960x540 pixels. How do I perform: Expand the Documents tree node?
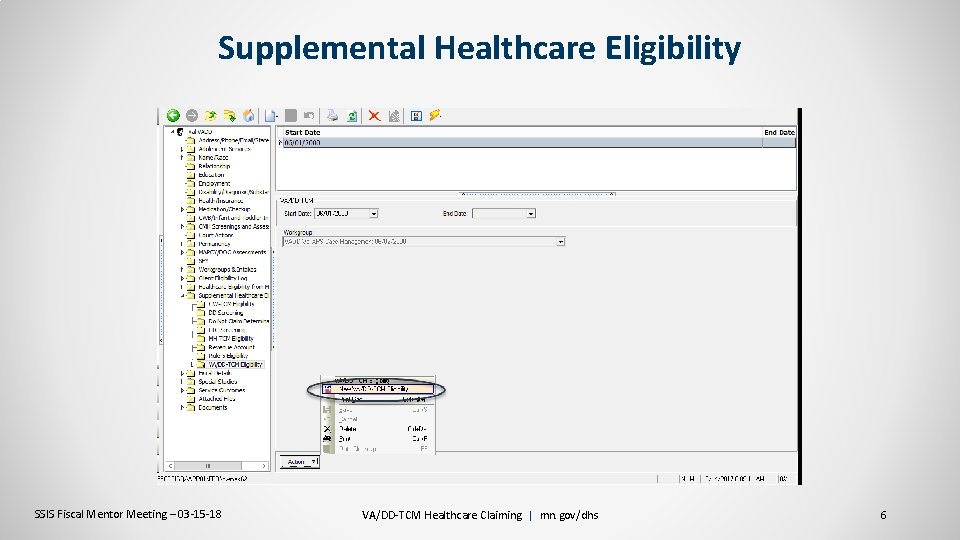(182, 407)
